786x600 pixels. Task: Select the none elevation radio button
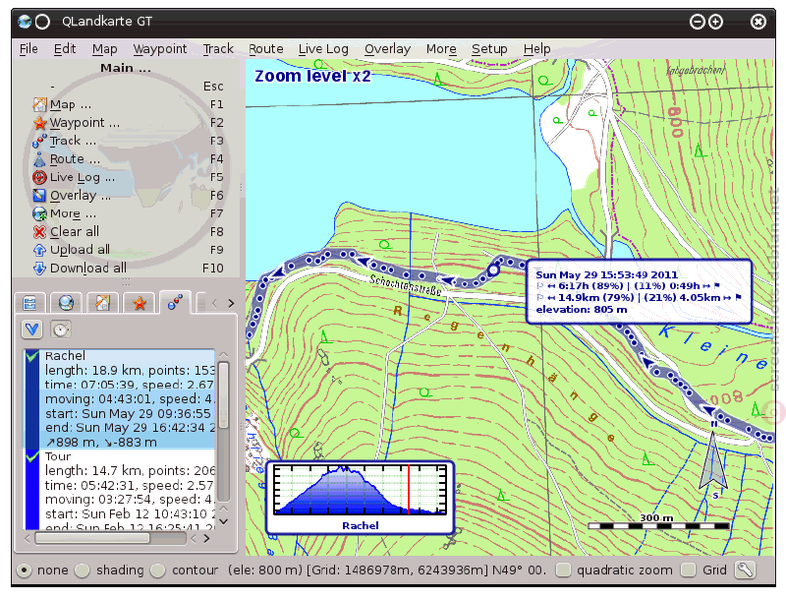coord(24,570)
